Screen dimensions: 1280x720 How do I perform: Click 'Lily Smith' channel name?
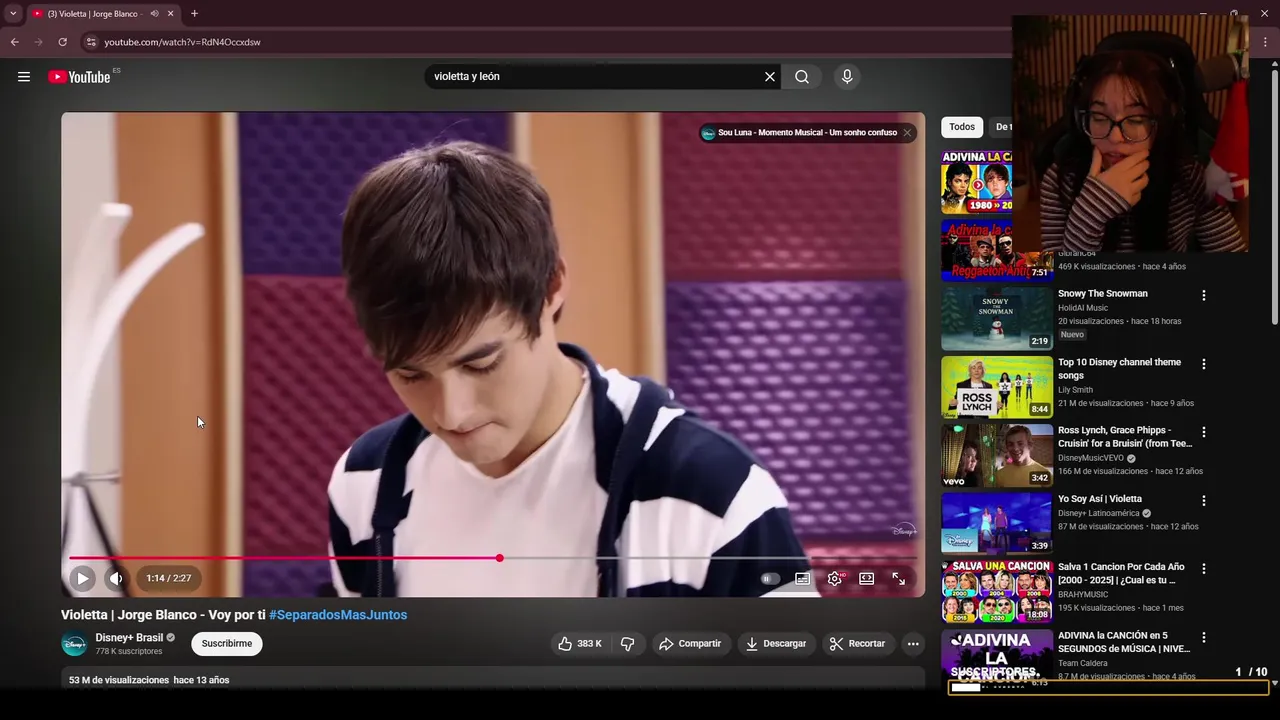(x=1075, y=390)
